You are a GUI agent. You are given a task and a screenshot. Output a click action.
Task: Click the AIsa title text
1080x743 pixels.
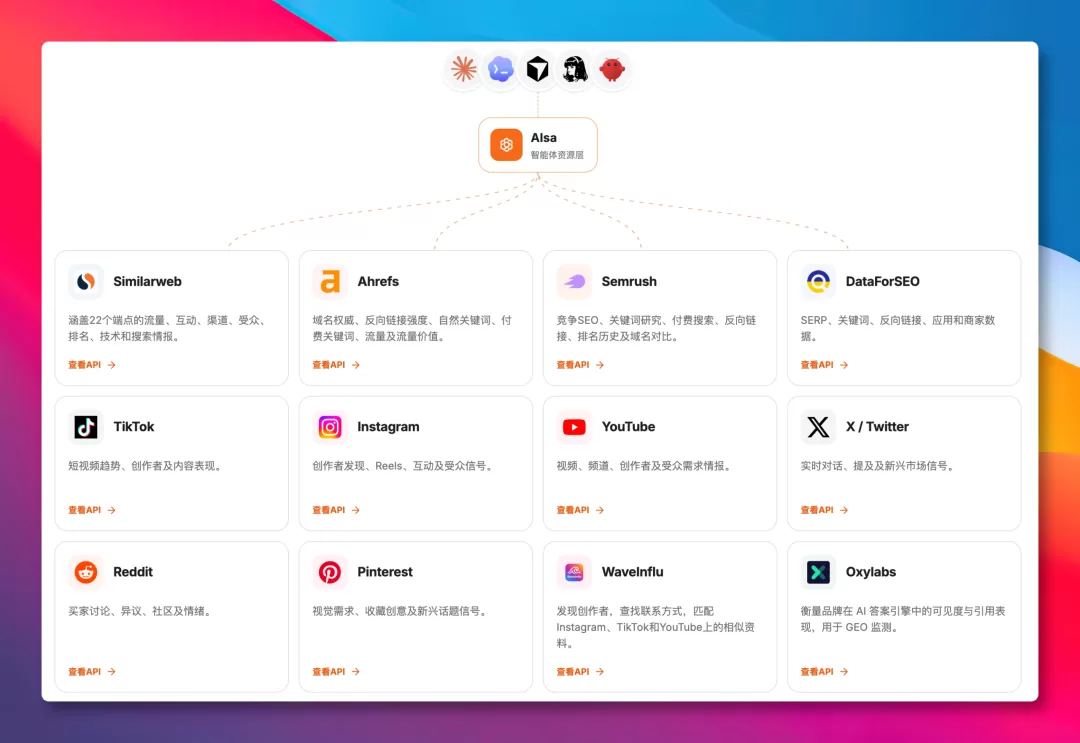point(543,138)
